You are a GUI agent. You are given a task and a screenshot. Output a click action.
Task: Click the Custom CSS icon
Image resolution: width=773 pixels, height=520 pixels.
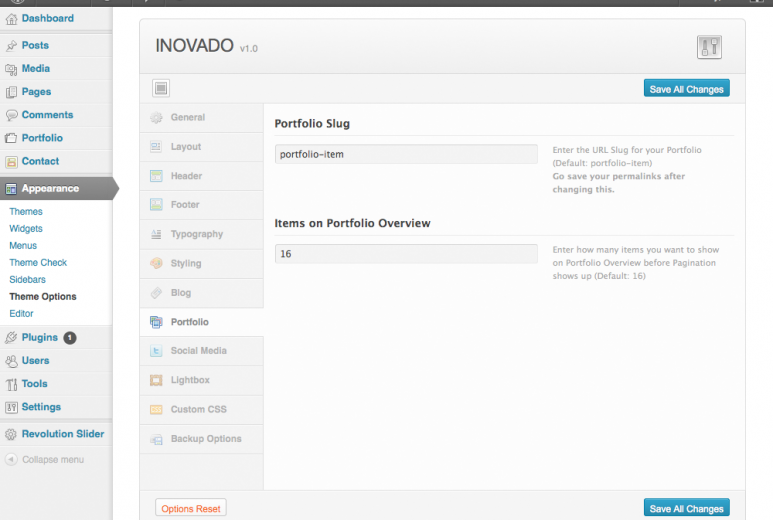156,410
